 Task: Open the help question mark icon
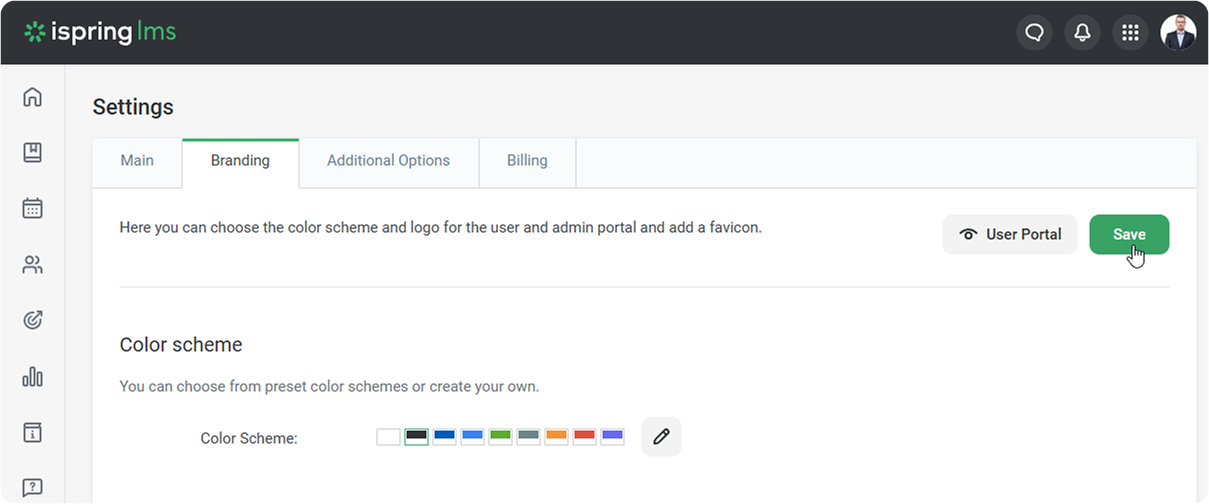[x=32, y=488]
